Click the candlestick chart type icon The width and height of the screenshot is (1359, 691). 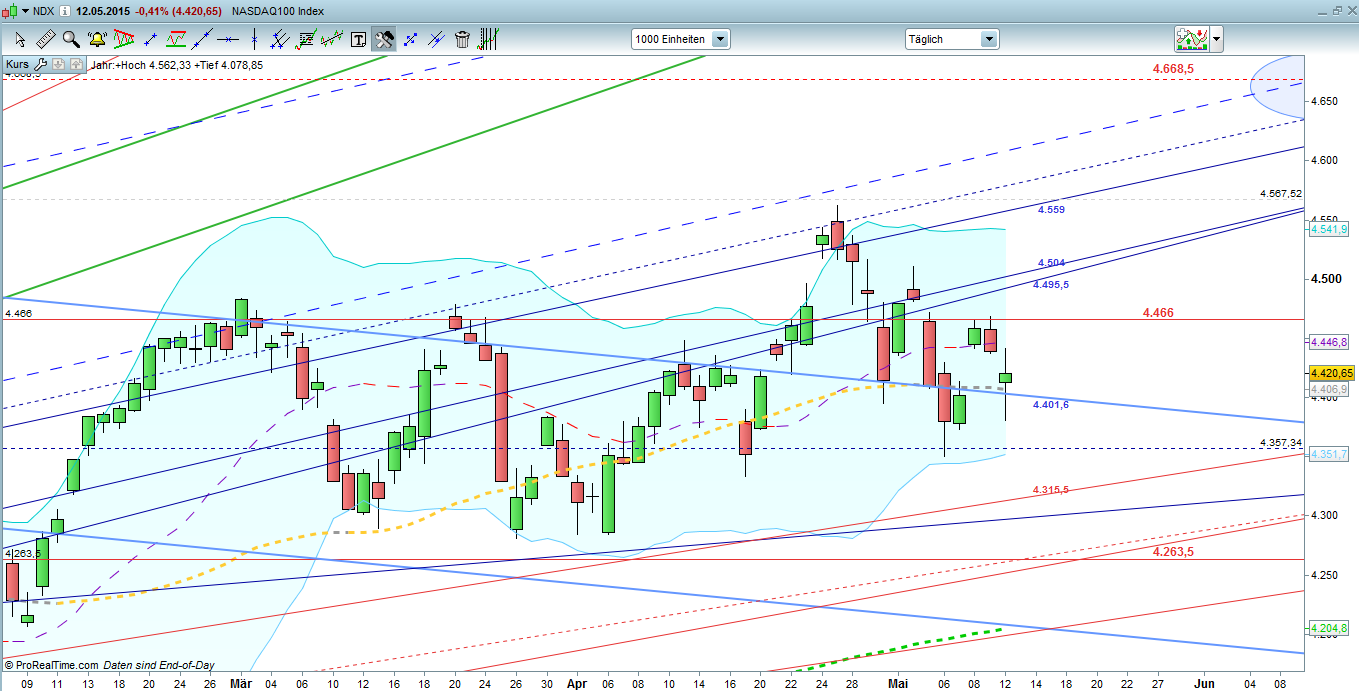(9, 11)
